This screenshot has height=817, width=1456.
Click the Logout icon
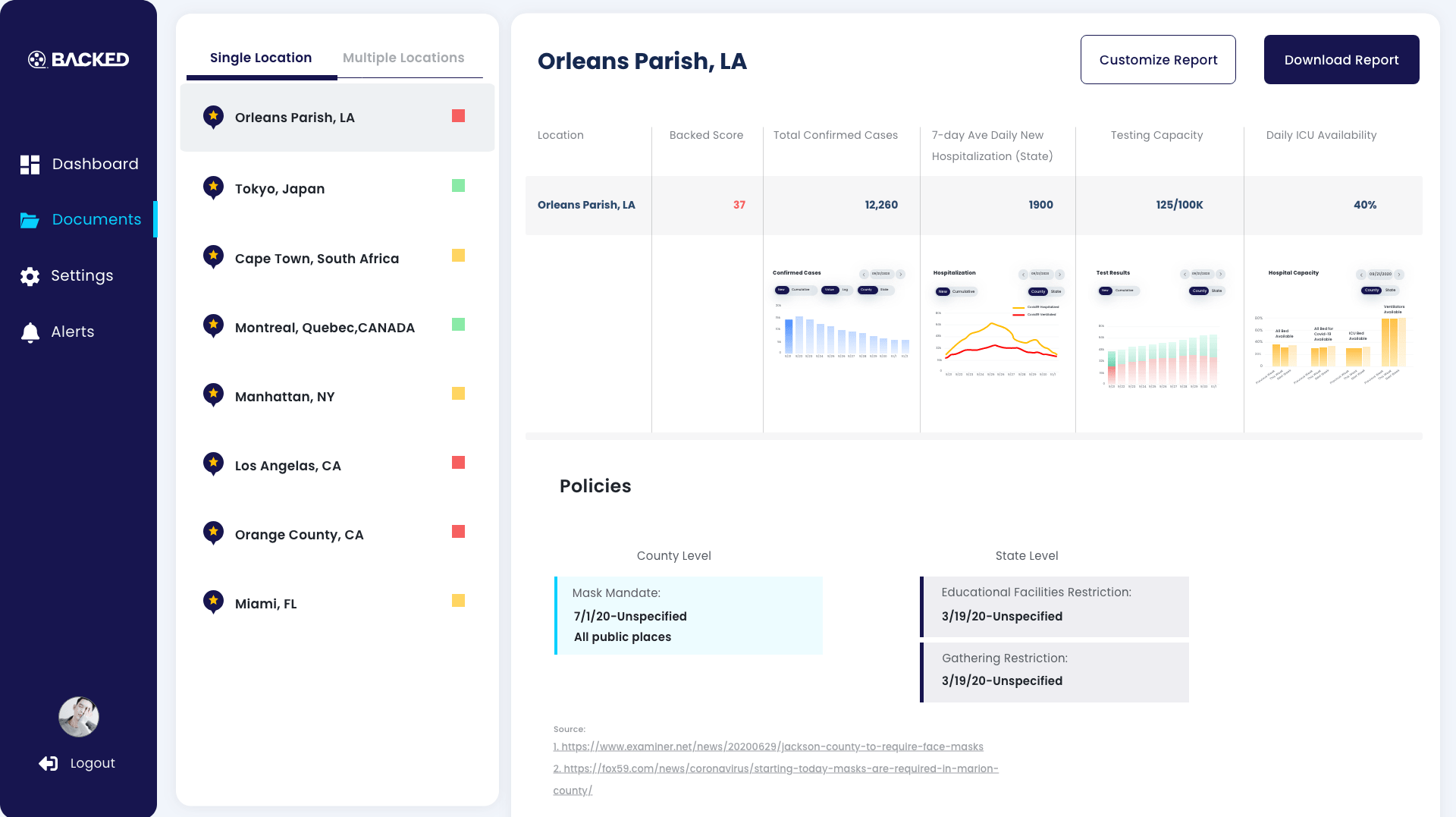(x=49, y=763)
